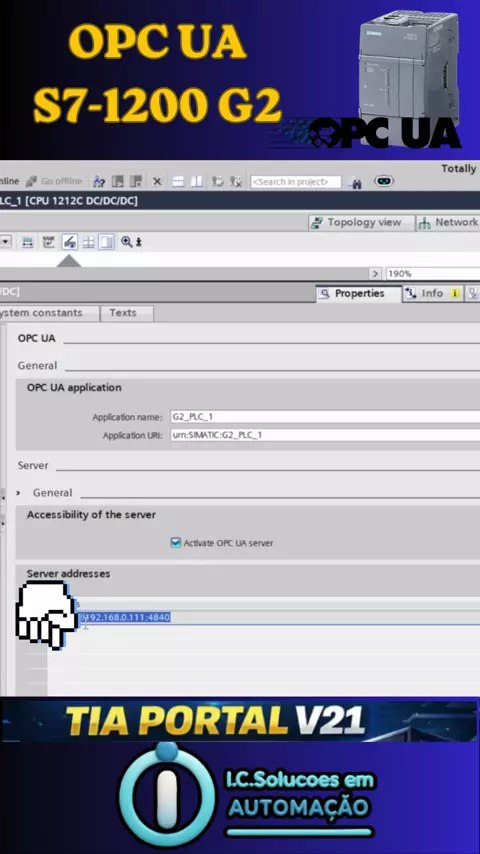Click the X delete icon in toolbar
The height and width of the screenshot is (854, 480).
(157, 181)
